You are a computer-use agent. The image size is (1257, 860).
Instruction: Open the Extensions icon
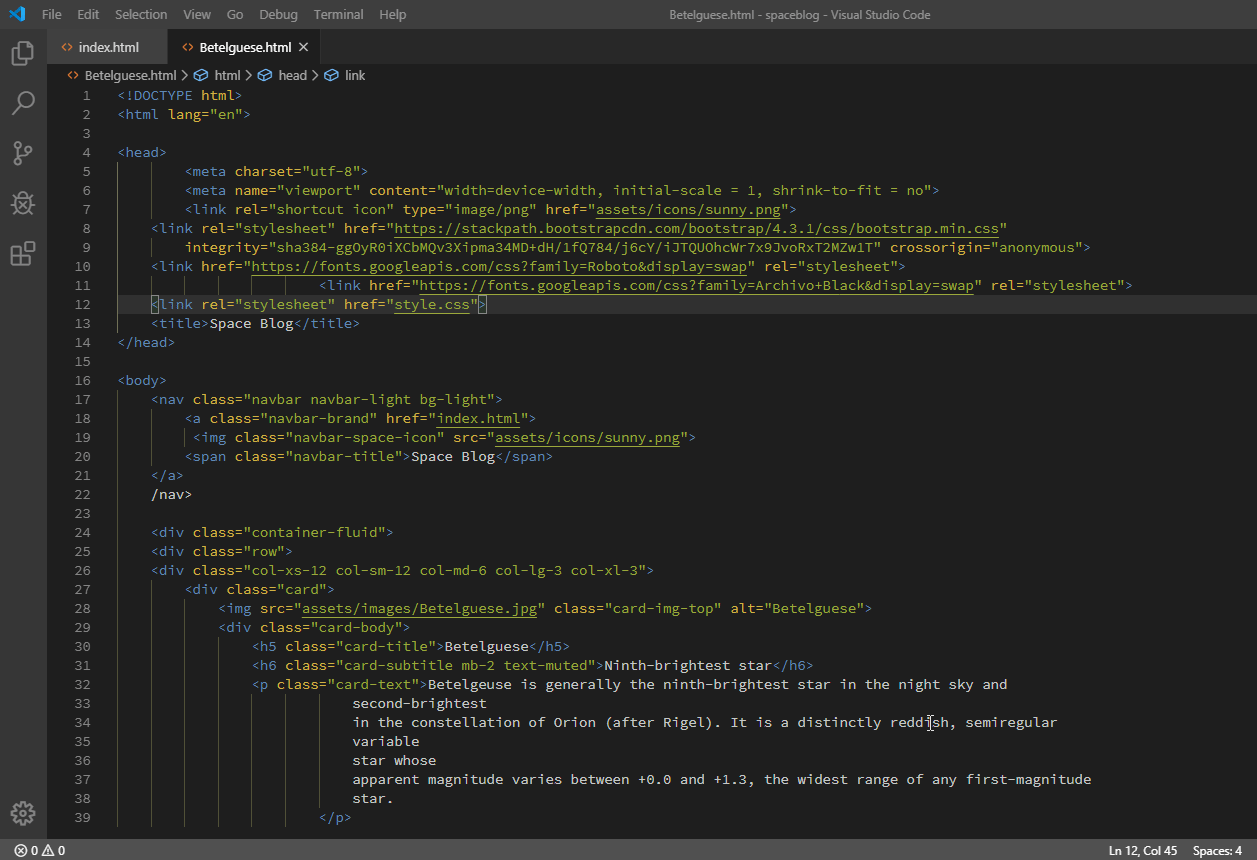click(22, 254)
